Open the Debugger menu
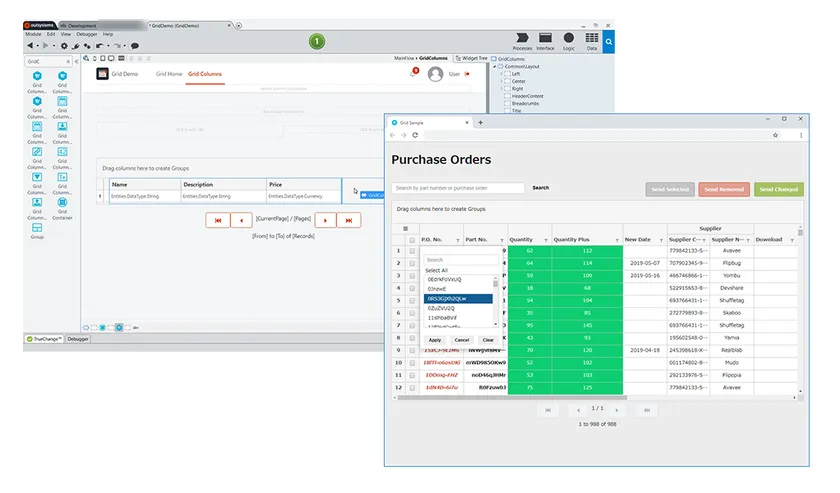This screenshot has height=493, width=840. click(x=83, y=34)
